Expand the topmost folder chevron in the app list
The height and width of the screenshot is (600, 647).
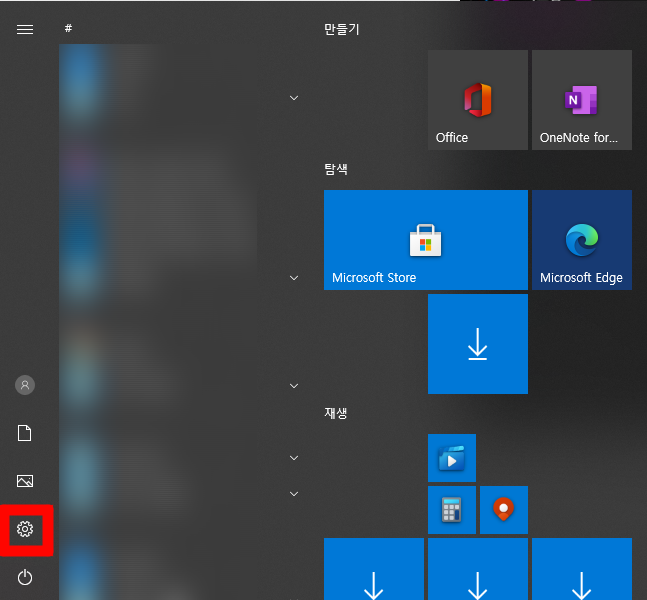[294, 98]
